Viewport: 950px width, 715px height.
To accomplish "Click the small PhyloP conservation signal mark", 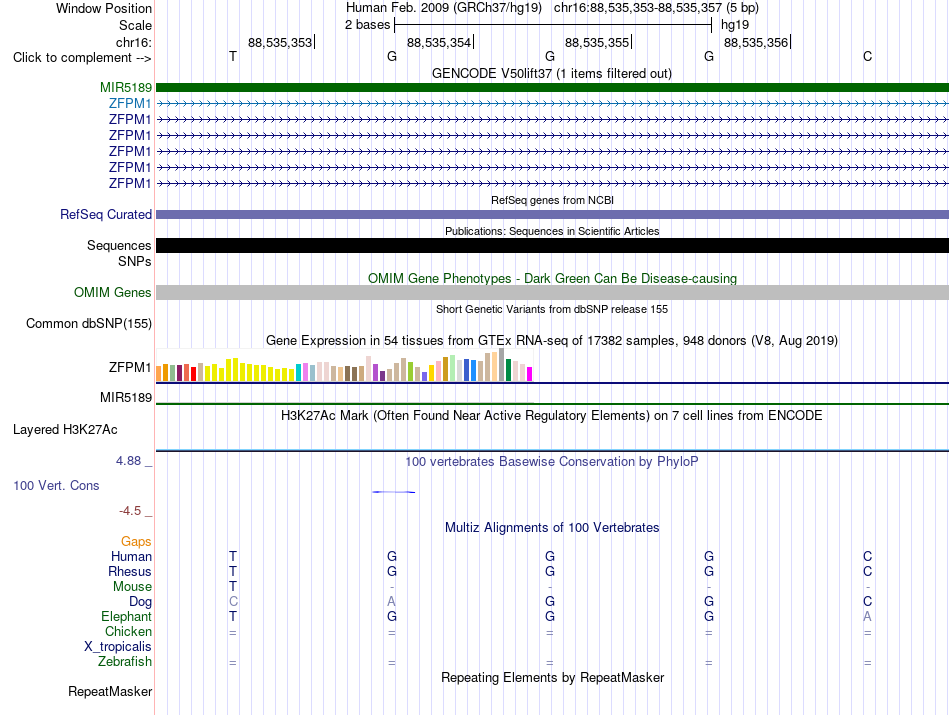I will tap(393, 492).
